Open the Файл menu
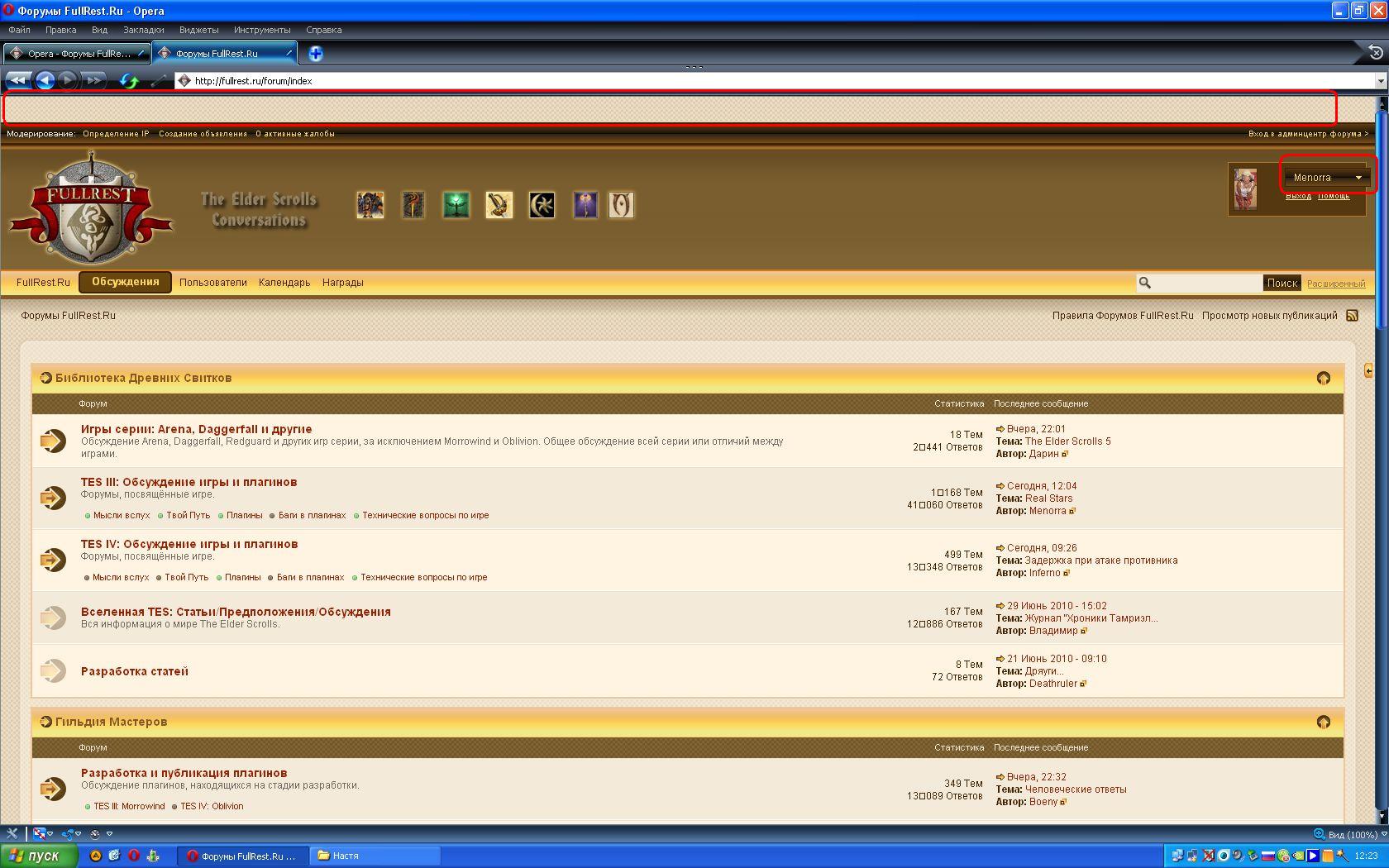Image resolution: width=1389 pixels, height=868 pixels. (x=19, y=30)
